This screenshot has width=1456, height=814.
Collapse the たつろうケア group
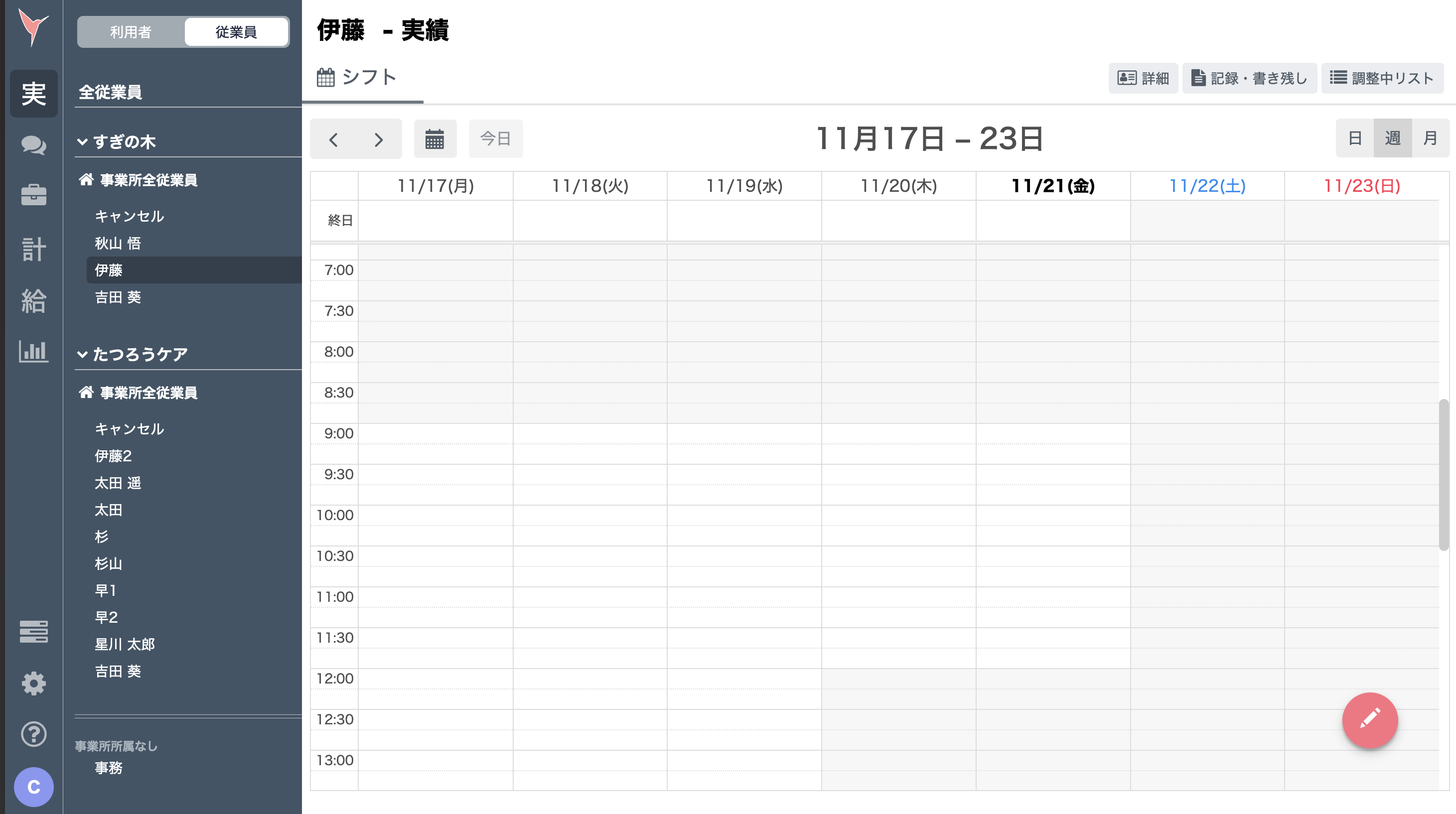click(83, 354)
